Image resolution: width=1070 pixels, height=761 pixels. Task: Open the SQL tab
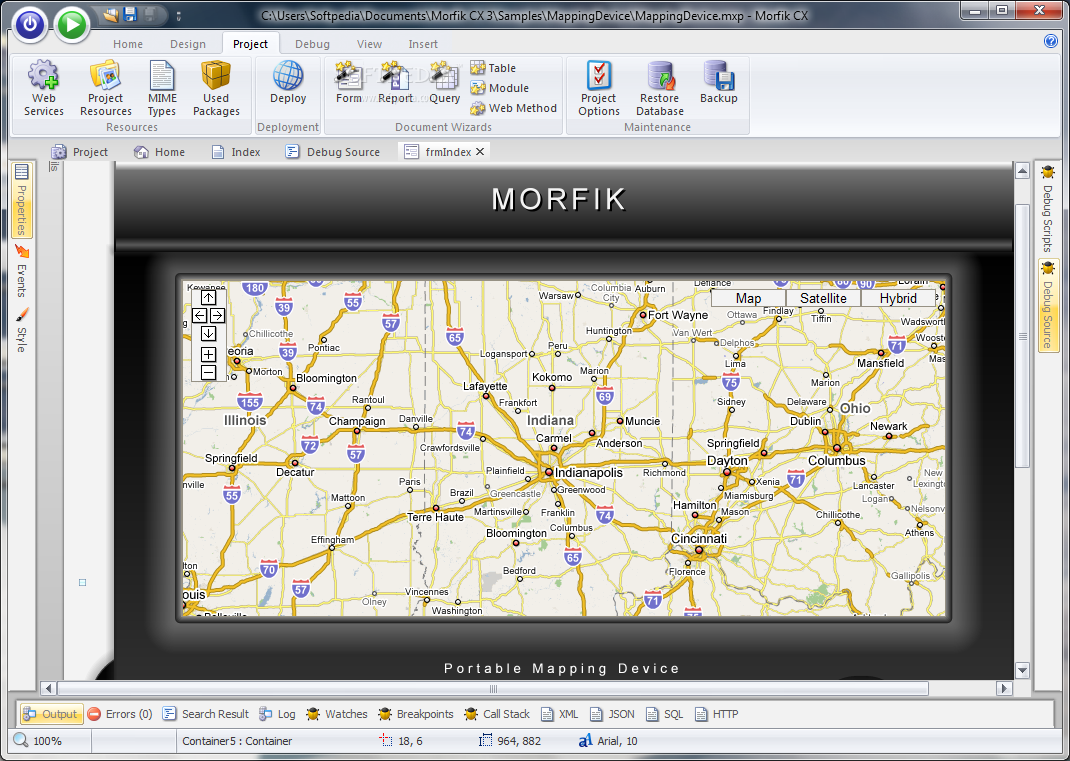(664, 714)
